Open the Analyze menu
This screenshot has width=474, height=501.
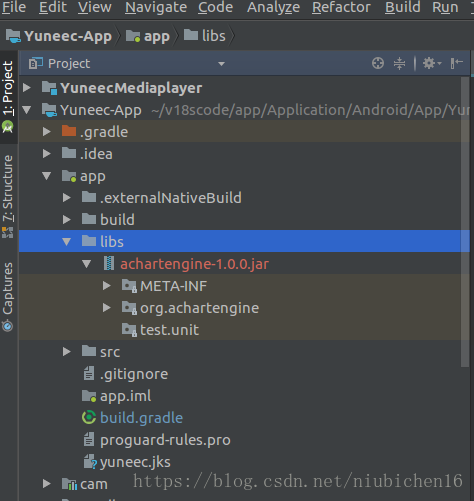click(x=273, y=7)
